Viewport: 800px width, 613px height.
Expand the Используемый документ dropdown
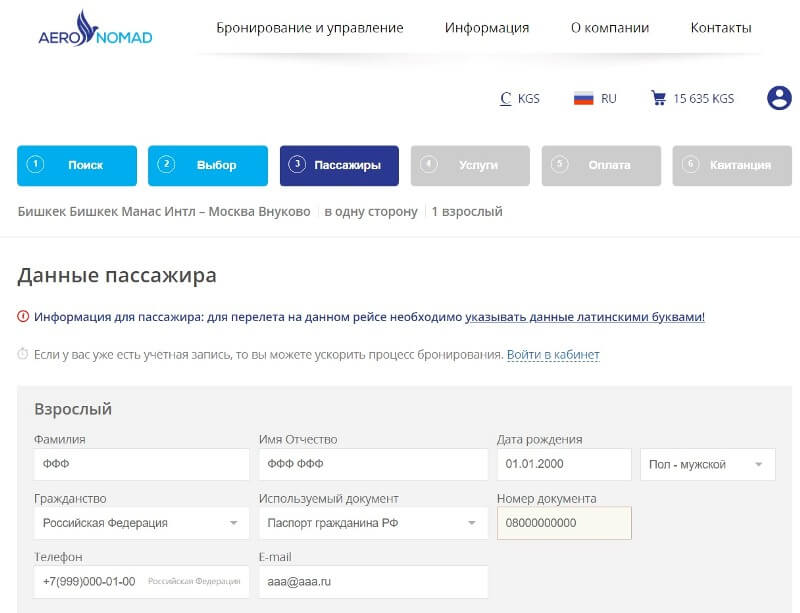(x=373, y=523)
